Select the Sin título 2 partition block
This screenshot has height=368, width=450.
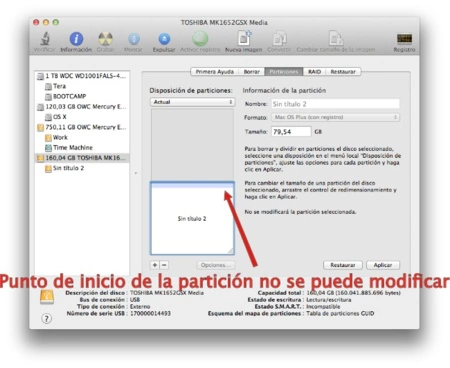(x=192, y=218)
